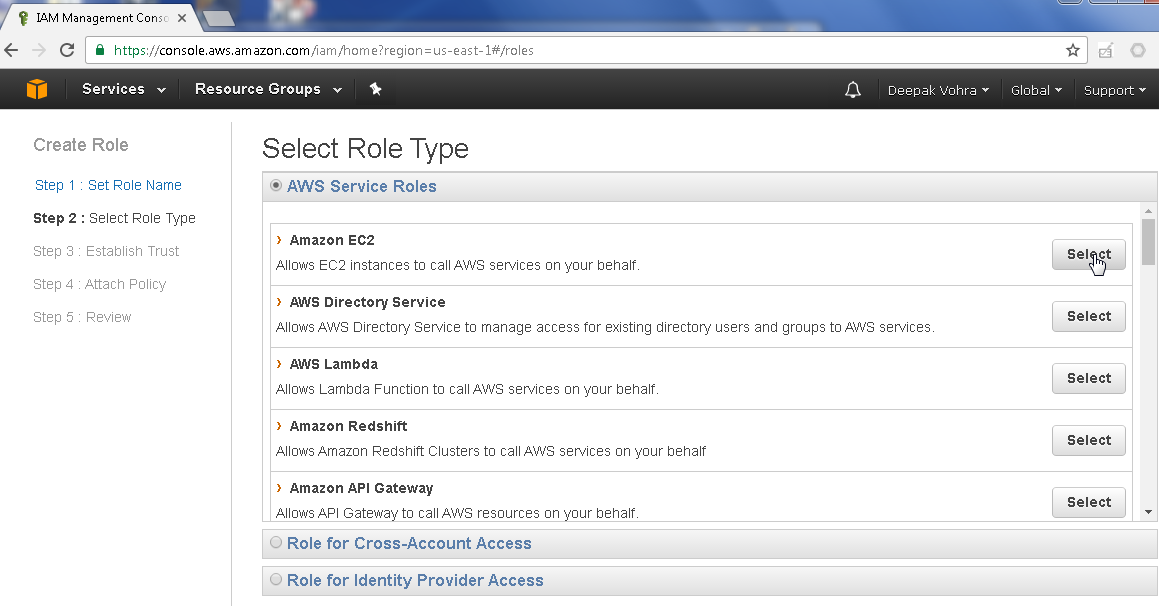Hit Select for AWS Lambda

tap(1089, 378)
